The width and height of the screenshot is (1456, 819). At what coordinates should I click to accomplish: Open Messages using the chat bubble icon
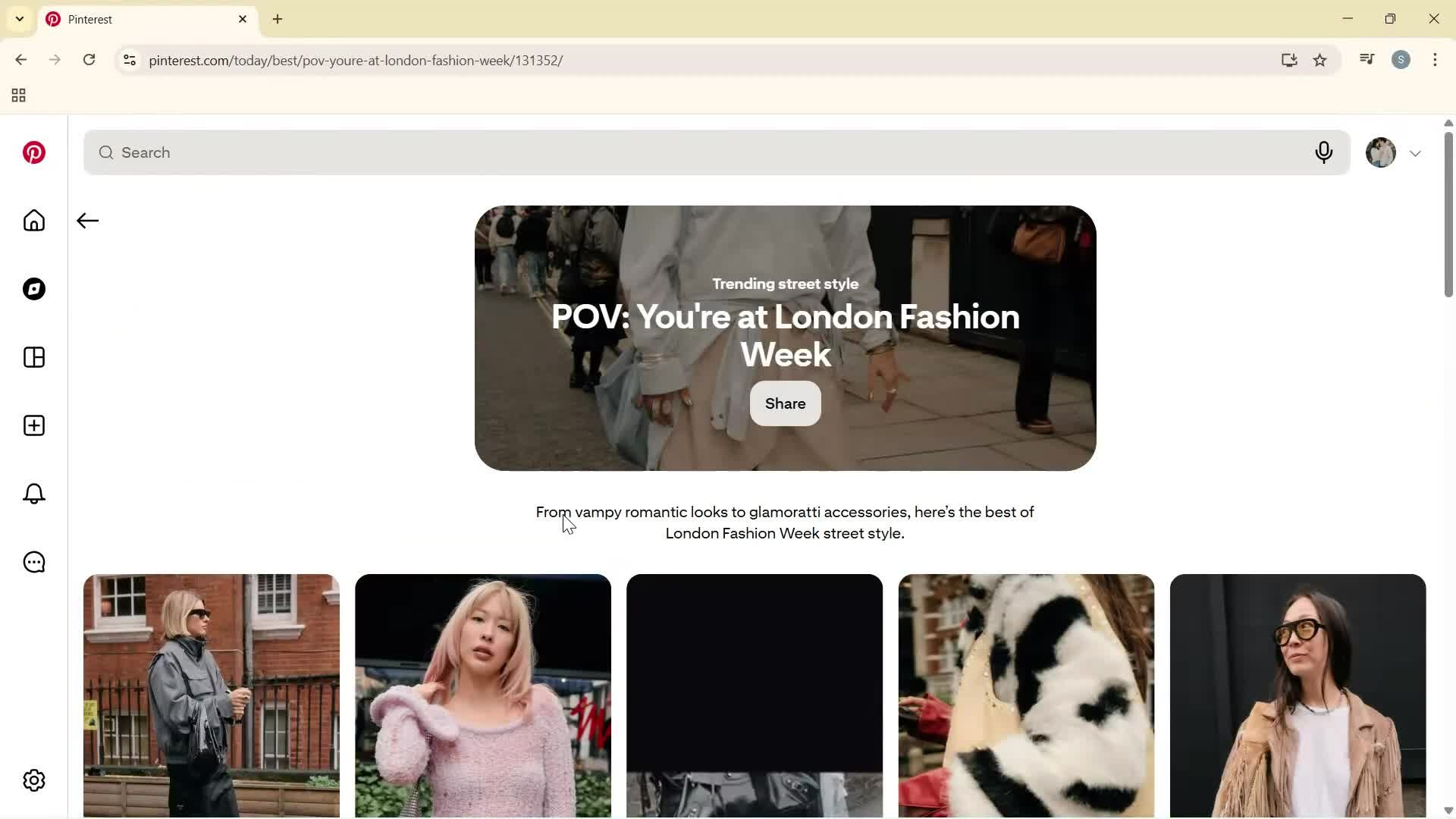pos(33,562)
